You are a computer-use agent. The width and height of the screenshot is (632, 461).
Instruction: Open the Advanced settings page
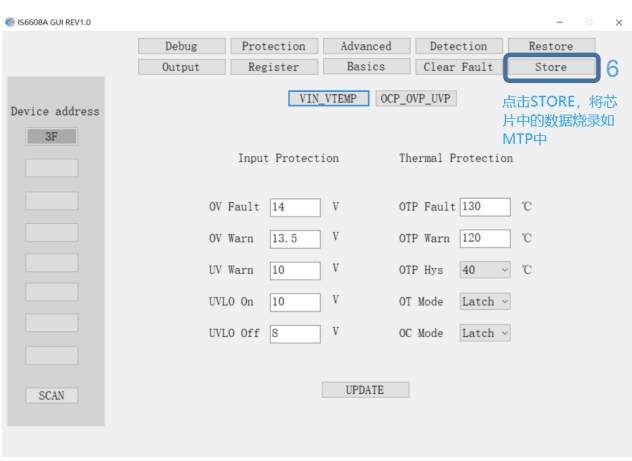[365, 46]
